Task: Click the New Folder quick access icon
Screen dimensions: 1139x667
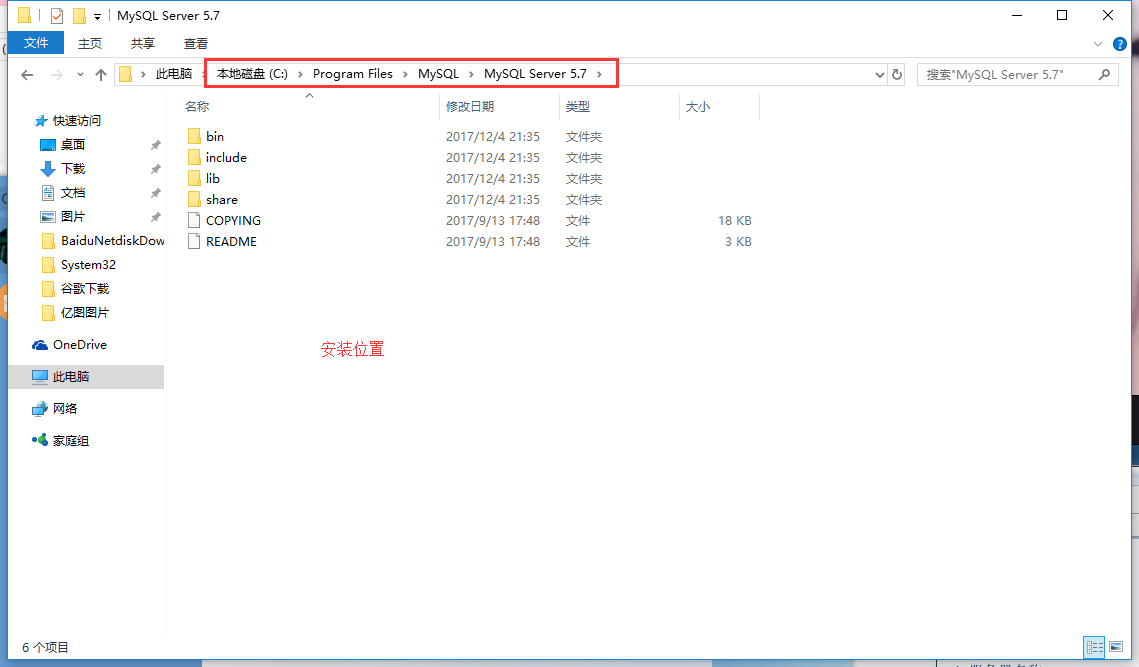Action: [79, 15]
